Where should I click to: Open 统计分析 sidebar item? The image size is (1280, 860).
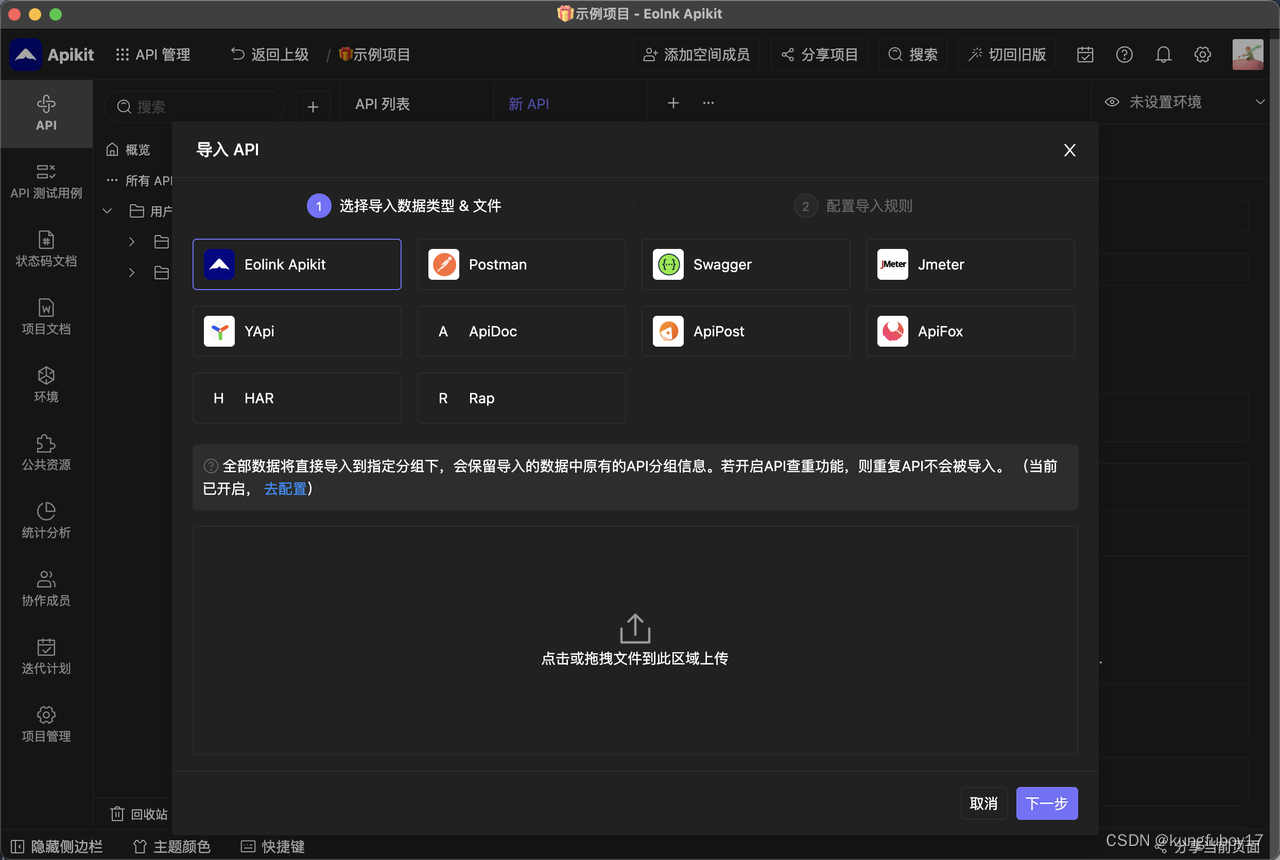[x=46, y=521]
